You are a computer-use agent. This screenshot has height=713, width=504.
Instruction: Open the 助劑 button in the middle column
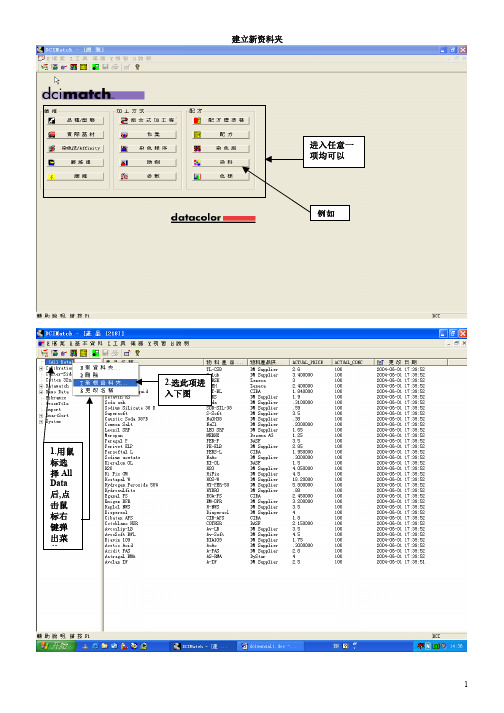(148, 162)
